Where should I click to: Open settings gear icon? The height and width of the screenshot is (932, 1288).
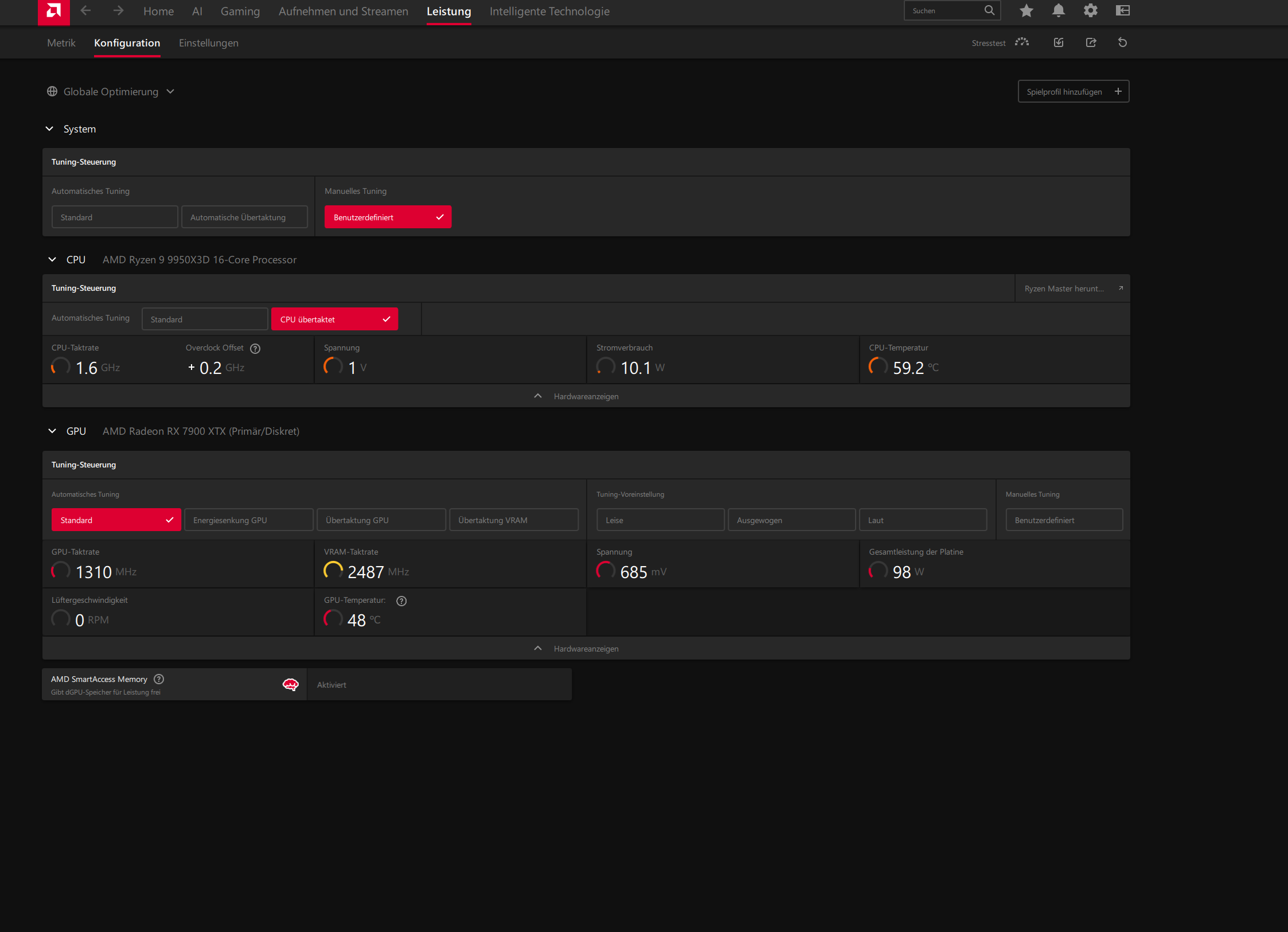(1091, 10)
